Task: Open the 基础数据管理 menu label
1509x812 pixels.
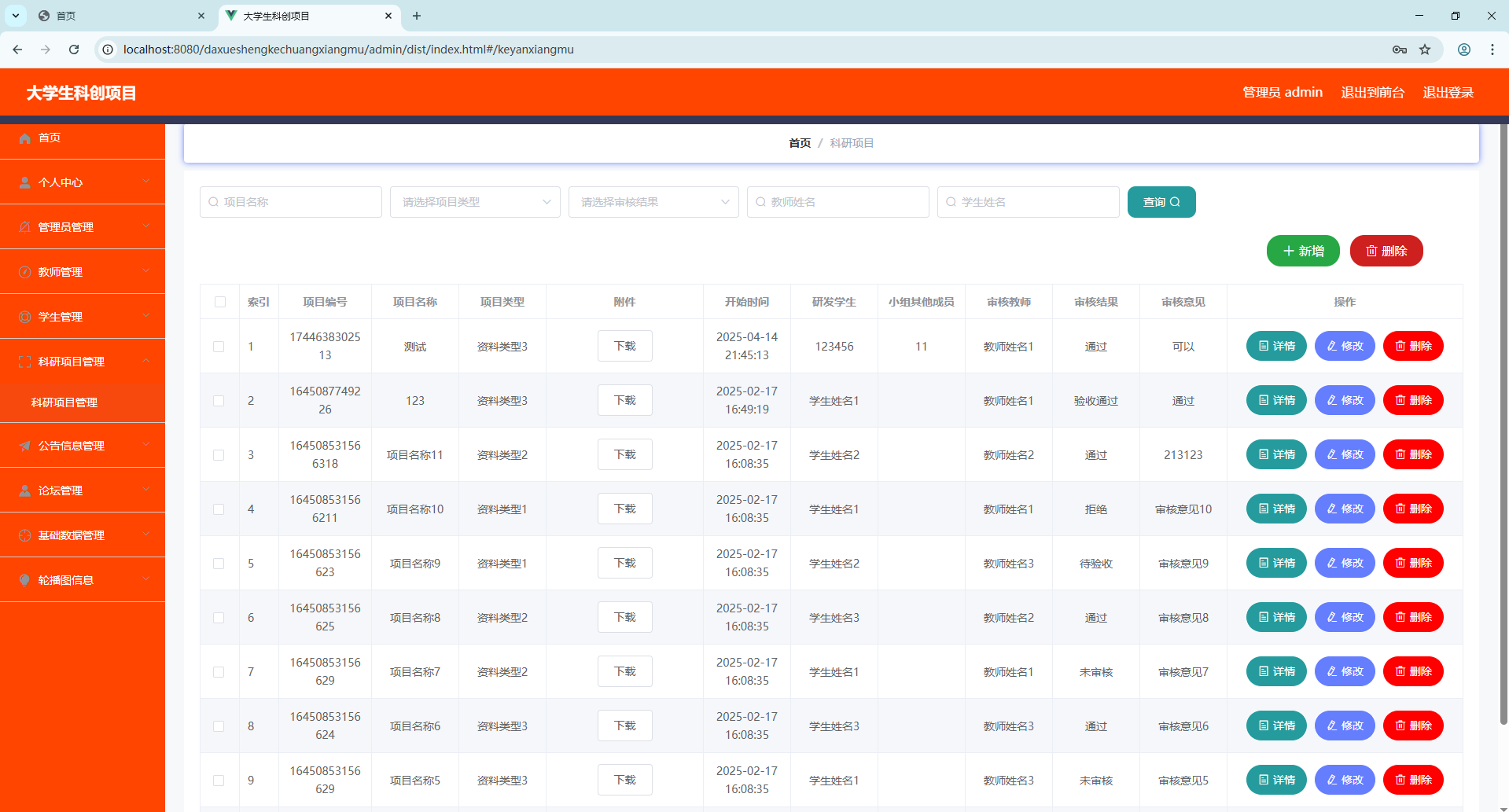Action: tap(72, 535)
